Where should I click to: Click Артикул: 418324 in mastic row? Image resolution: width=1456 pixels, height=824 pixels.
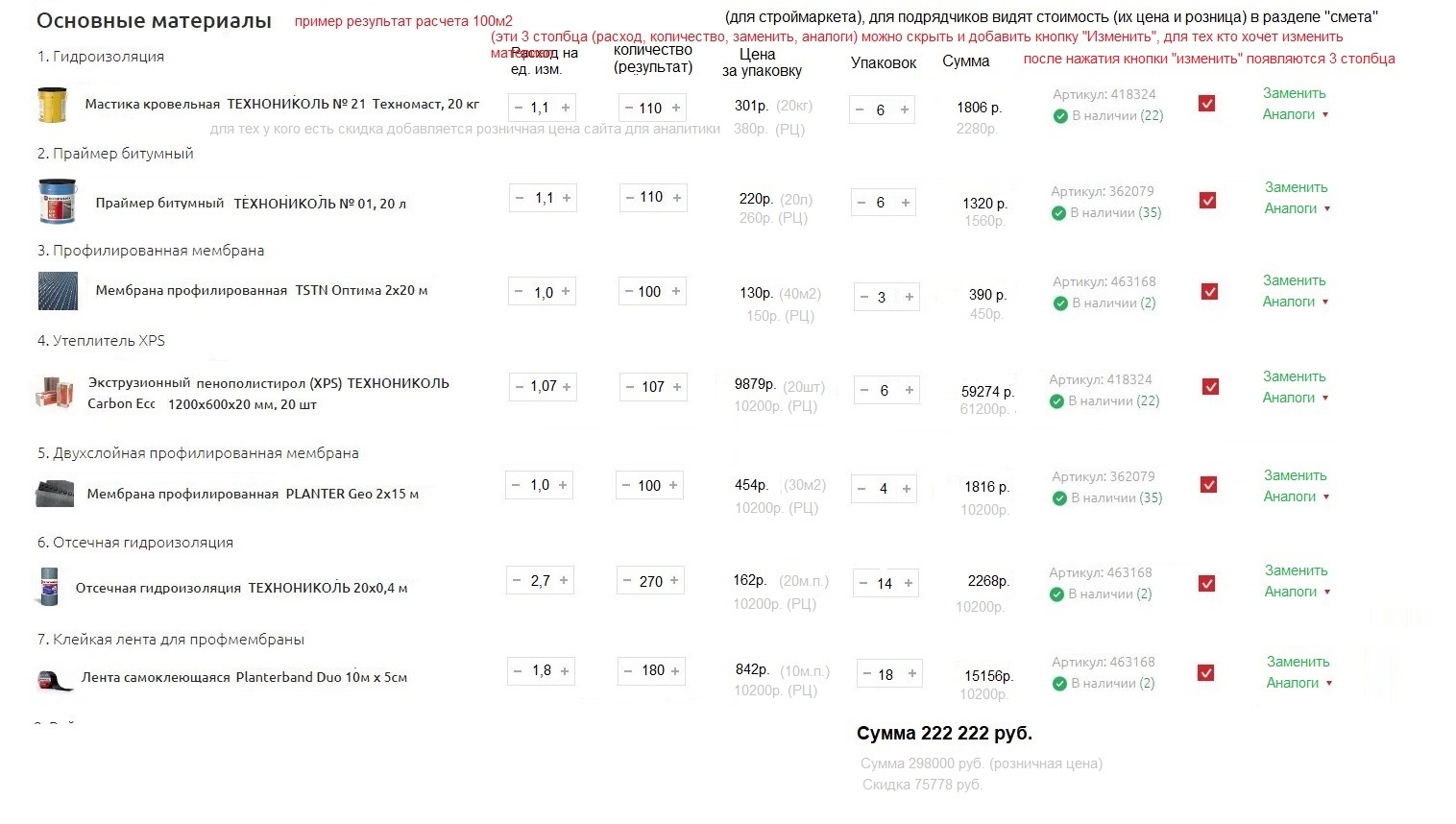click(1104, 94)
